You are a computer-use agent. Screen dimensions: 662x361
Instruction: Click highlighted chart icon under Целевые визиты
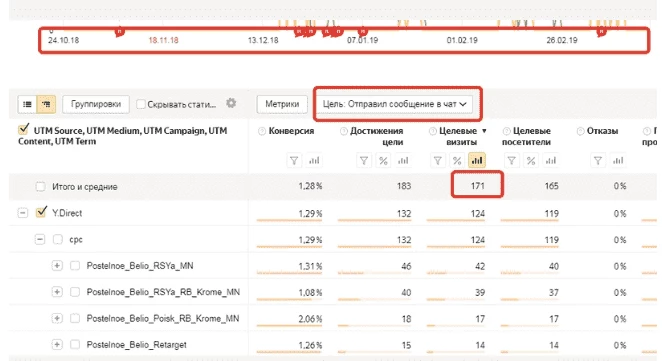(x=477, y=160)
